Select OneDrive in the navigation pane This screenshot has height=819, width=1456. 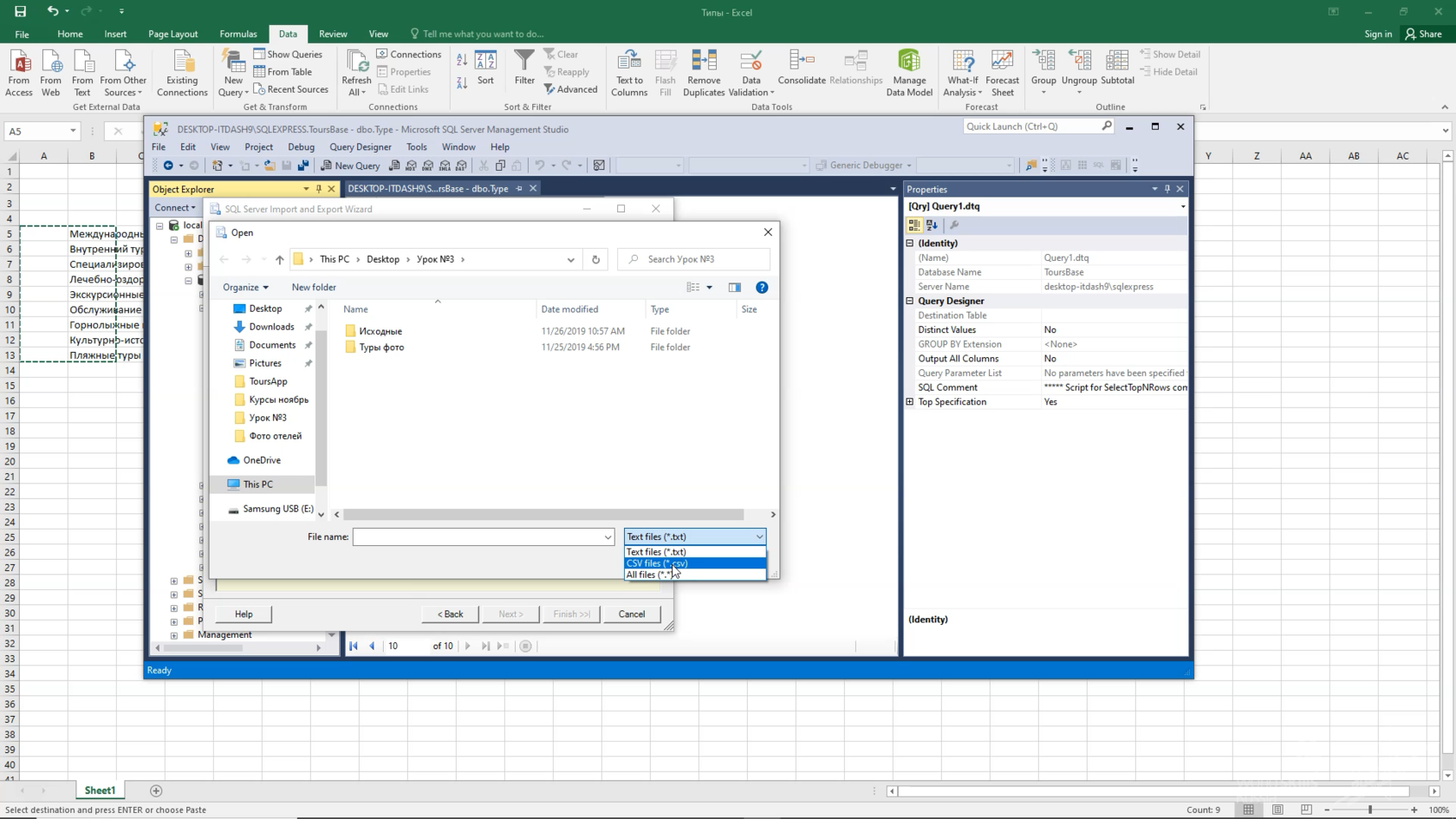(x=262, y=460)
